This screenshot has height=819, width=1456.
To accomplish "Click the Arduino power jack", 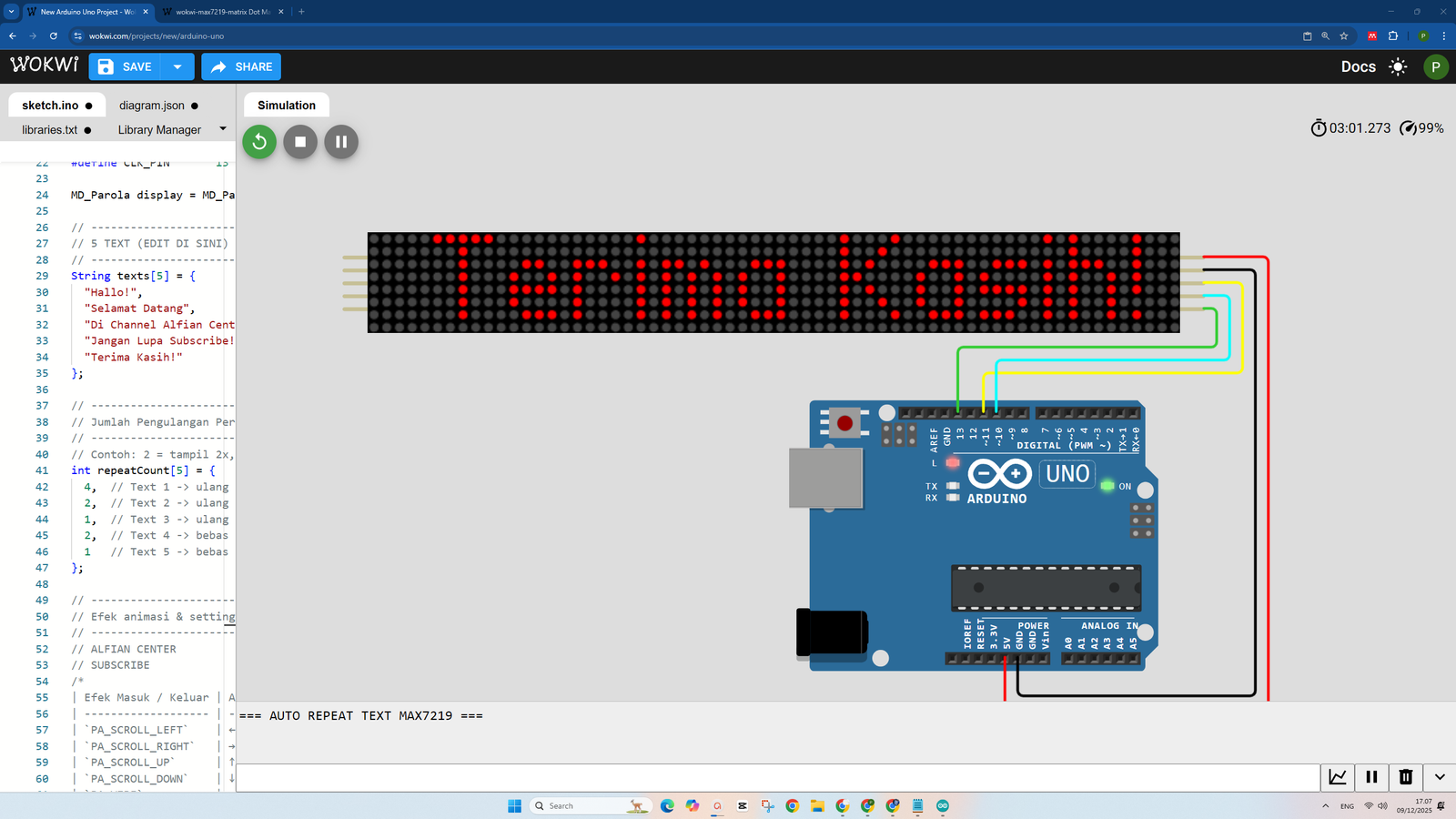I will tap(832, 632).
